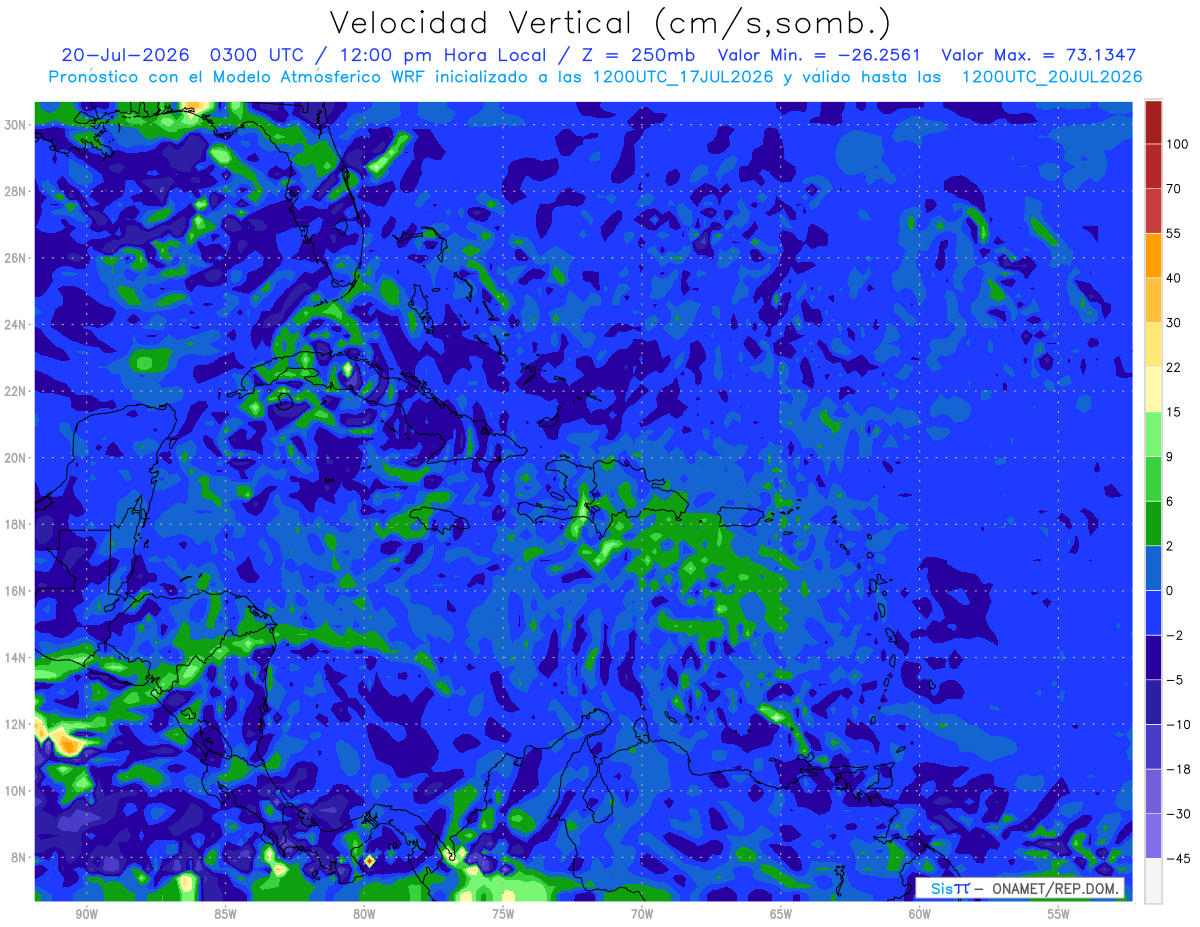Click the colorbar label "-10"
This screenshot has width=1200, height=927.
tap(1177, 724)
